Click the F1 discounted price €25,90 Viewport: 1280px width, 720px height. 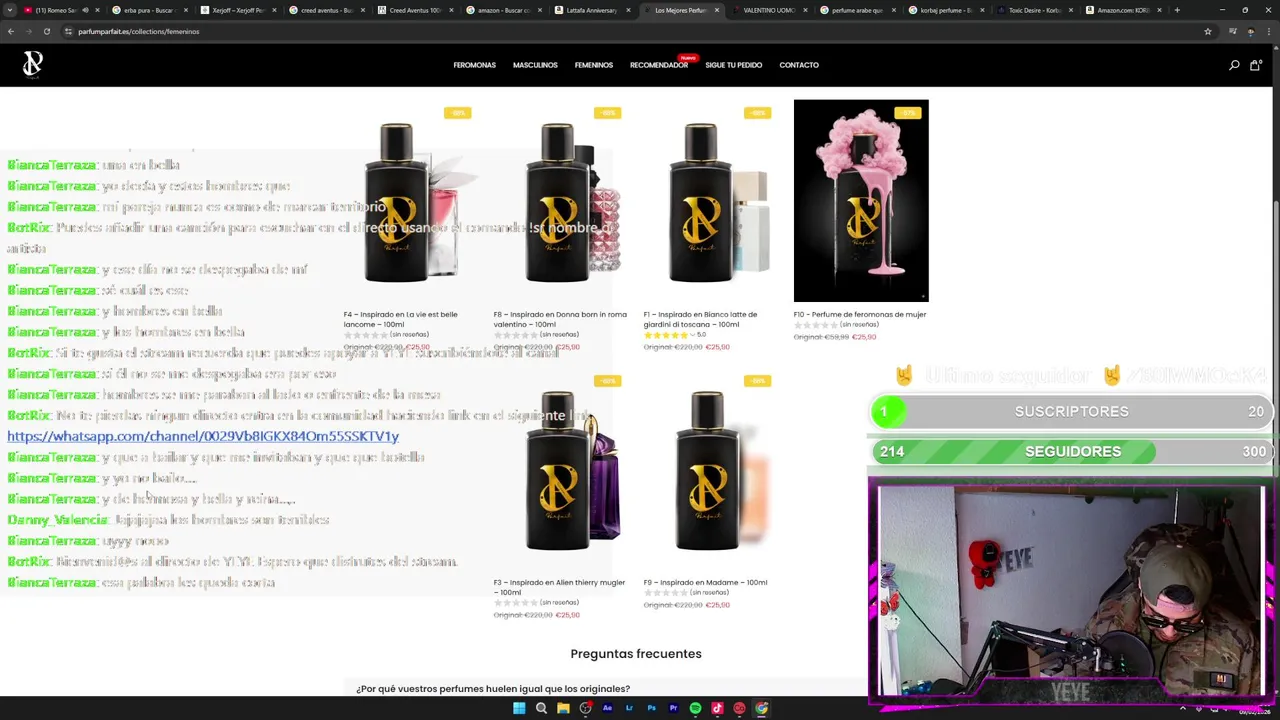[718, 347]
